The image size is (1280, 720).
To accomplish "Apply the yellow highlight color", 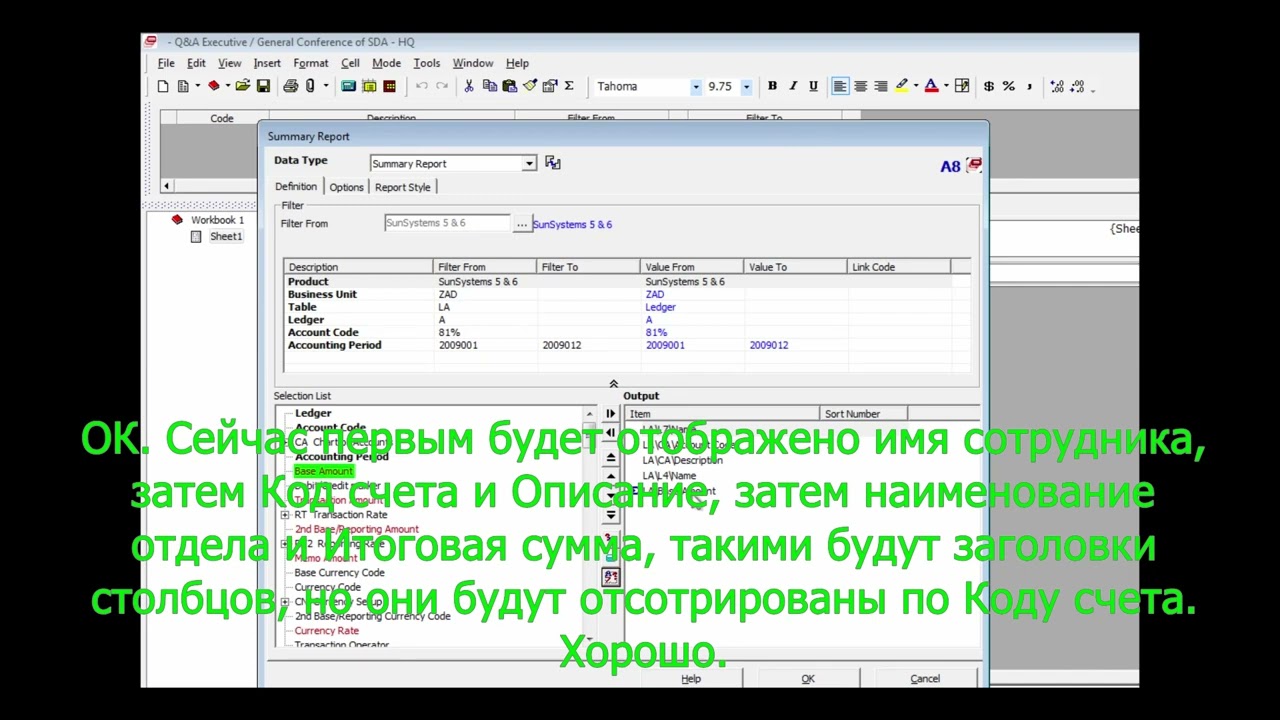I will (901, 86).
